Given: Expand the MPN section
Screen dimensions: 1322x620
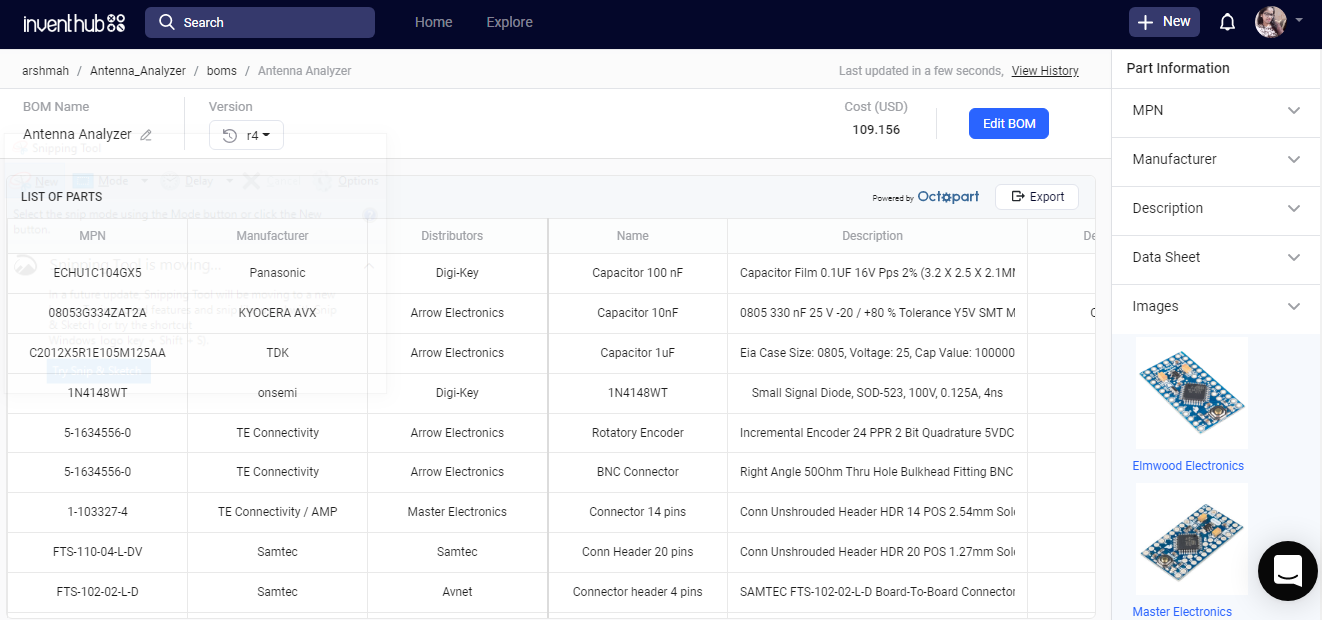Looking at the screenshot, I should point(1216,110).
